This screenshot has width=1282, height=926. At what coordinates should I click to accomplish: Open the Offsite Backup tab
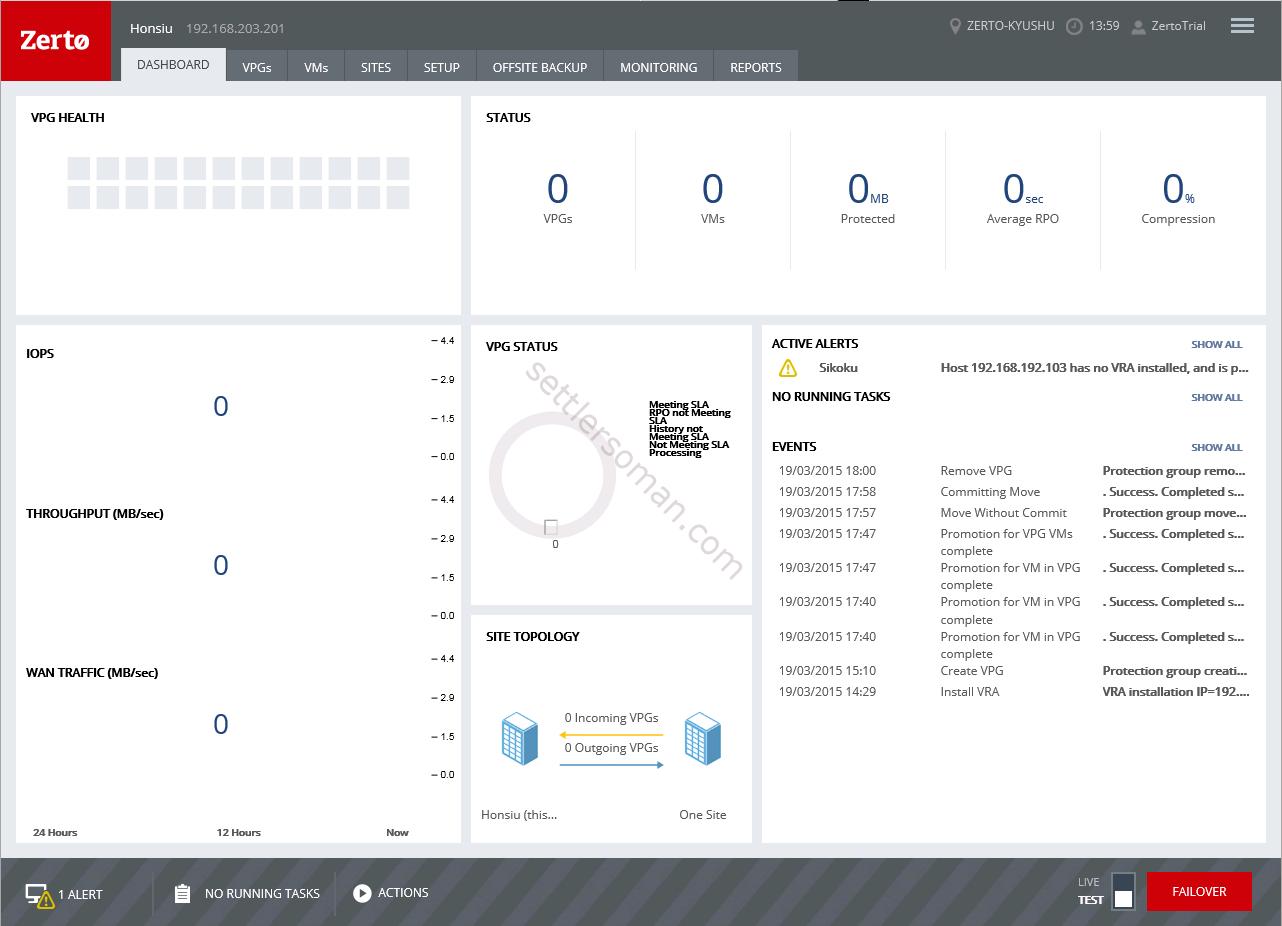(x=540, y=67)
